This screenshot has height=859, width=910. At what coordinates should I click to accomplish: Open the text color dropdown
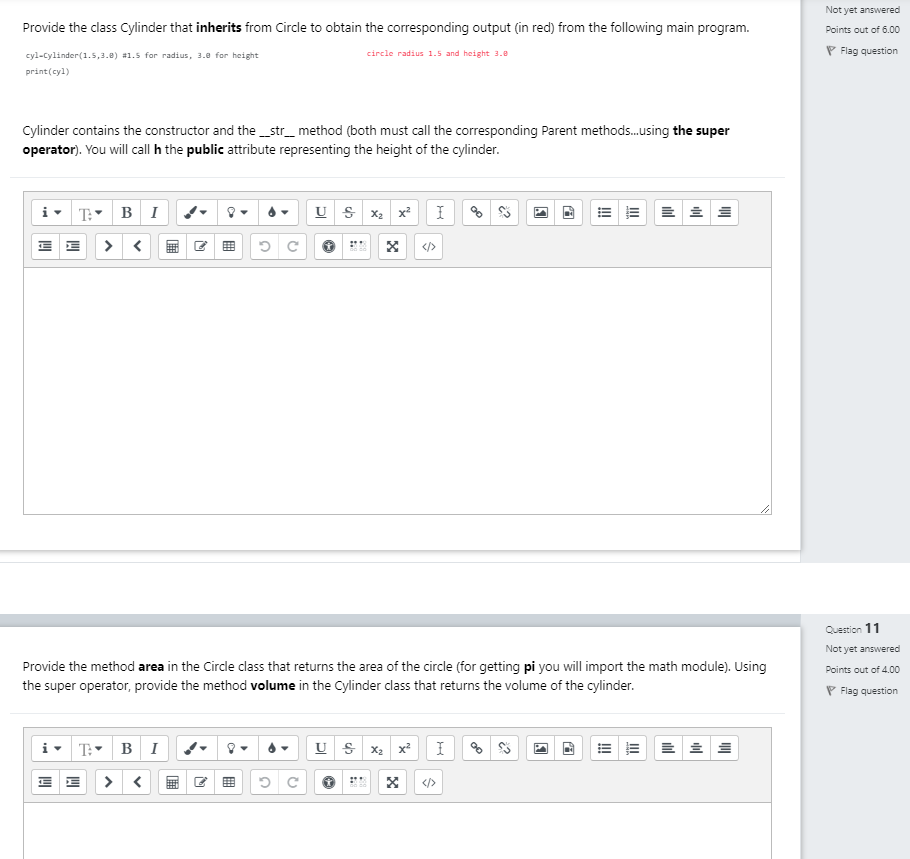[x=277, y=212]
